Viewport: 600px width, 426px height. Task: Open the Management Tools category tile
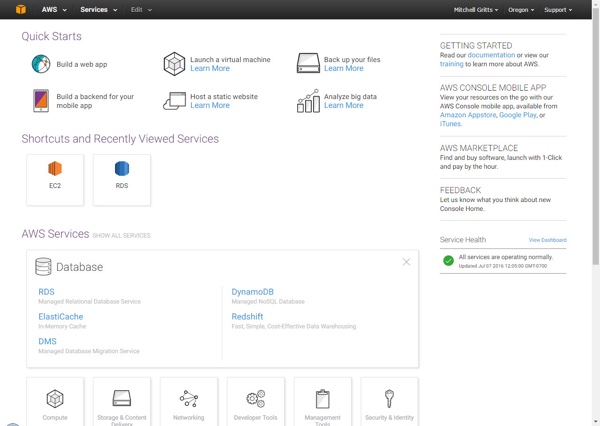click(323, 402)
